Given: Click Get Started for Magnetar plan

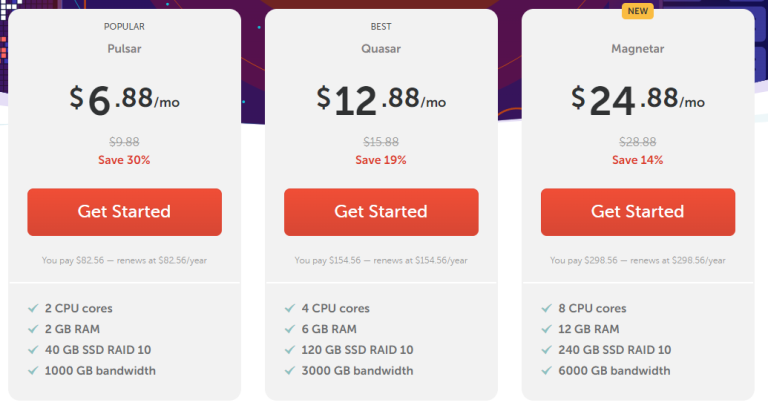Looking at the screenshot, I should point(638,212).
